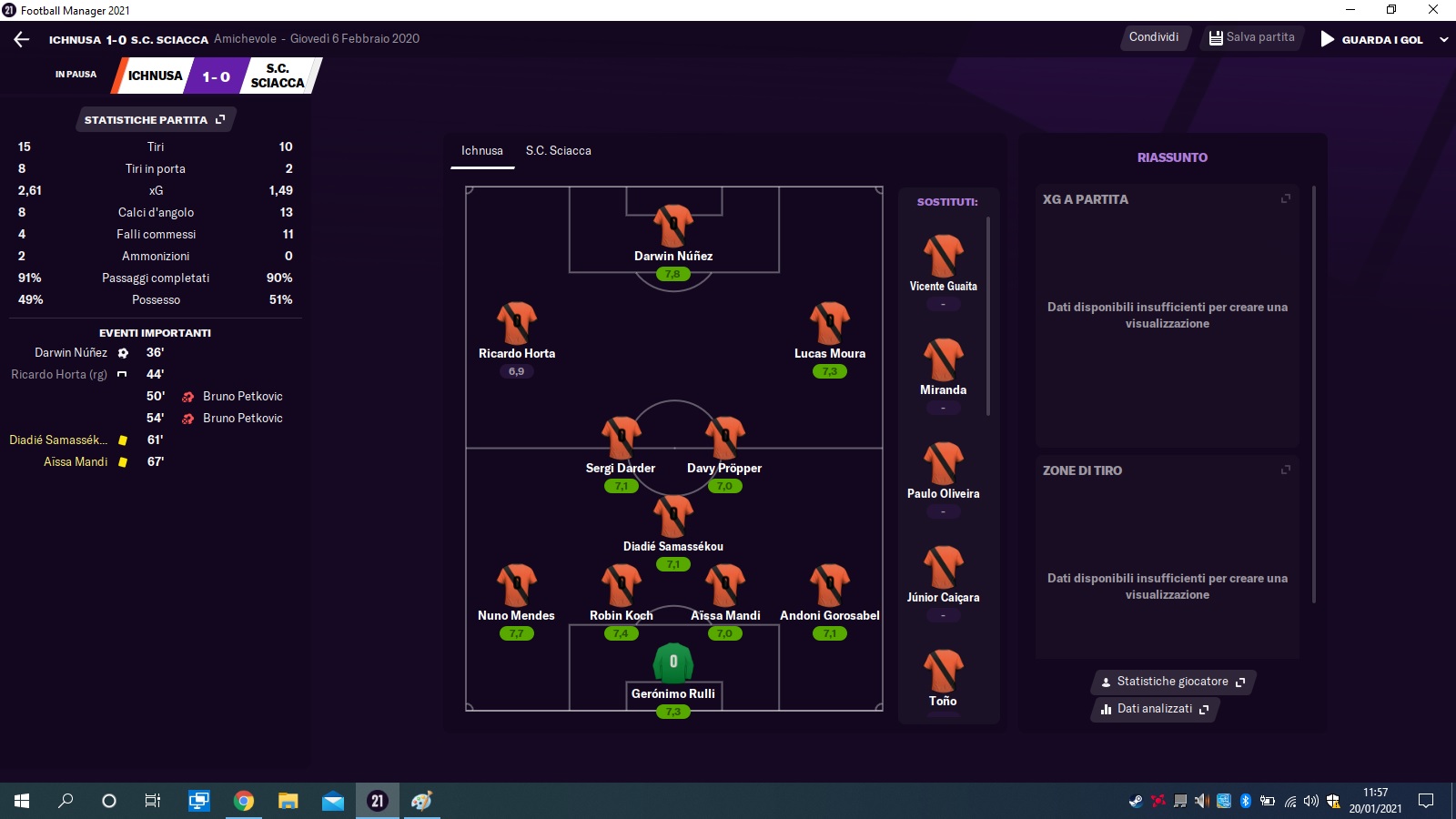Click missed chance icon at 54'
This screenshot has width=1456, height=819.
click(187, 419)
